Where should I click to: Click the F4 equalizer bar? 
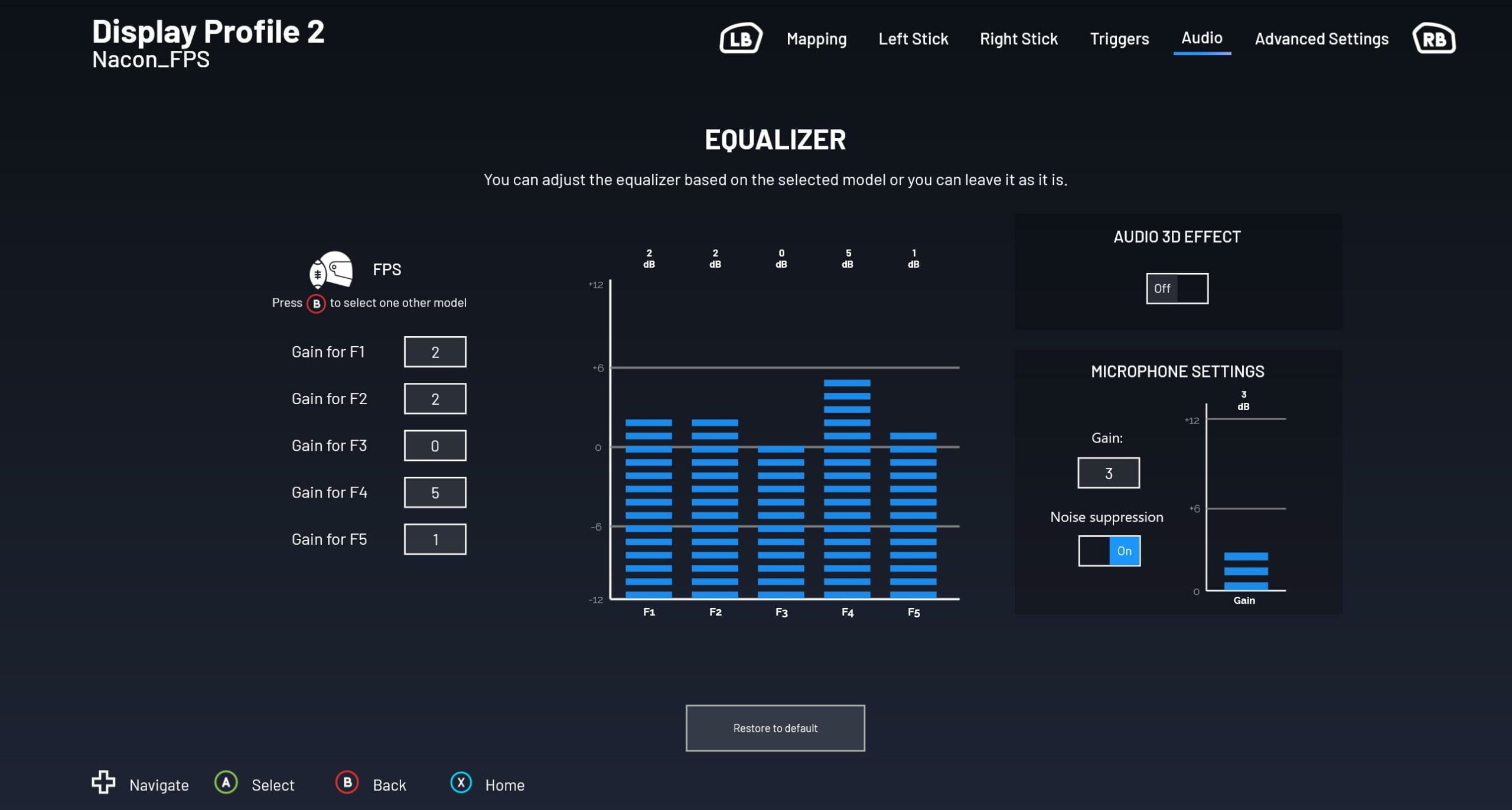846,489
